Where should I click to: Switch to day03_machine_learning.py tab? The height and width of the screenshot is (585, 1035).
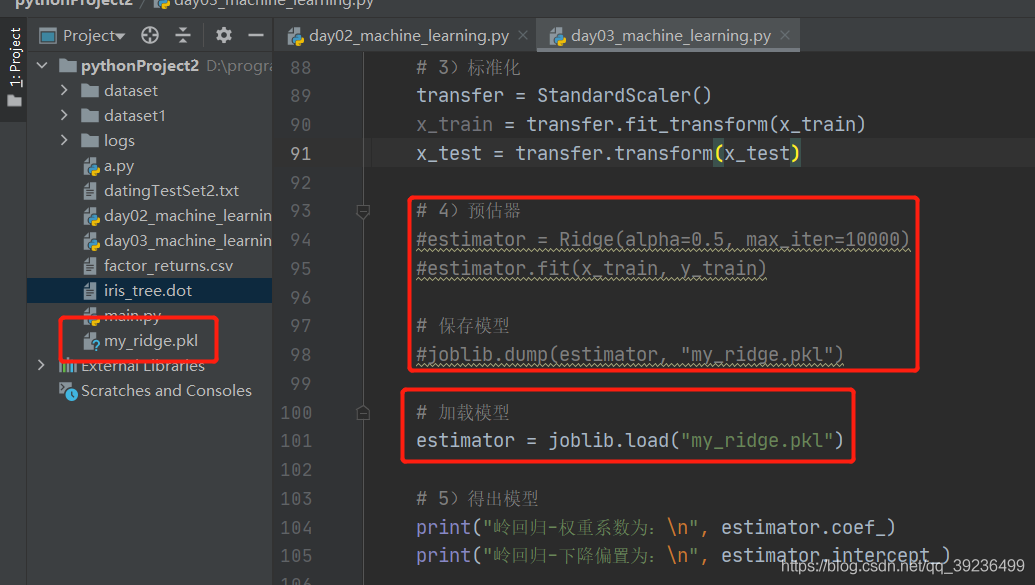coord(671,36)
